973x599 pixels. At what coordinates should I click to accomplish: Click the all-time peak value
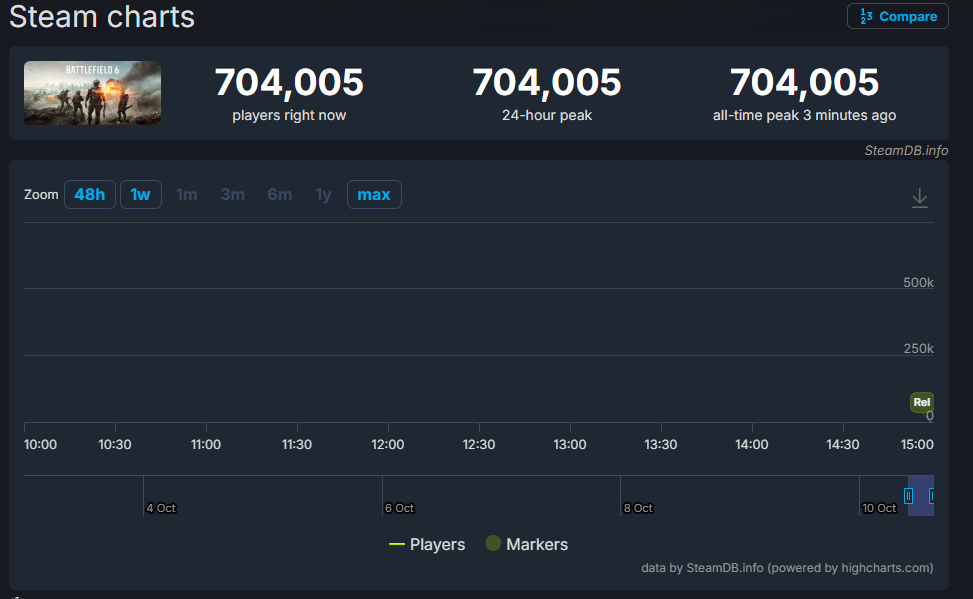804,82
